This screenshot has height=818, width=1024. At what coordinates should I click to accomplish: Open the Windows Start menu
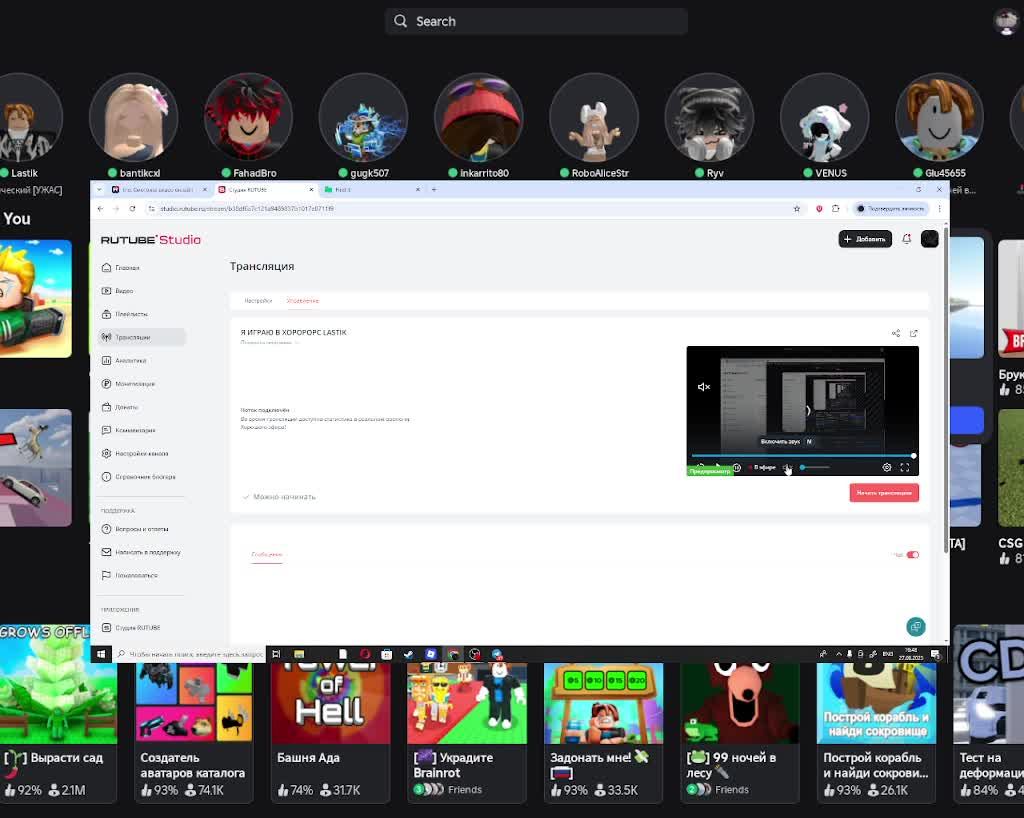101,653
